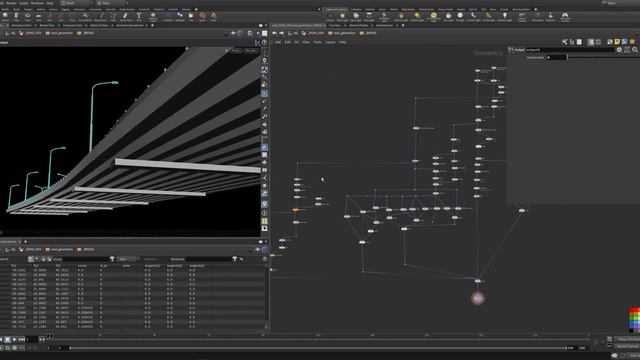
Task: Click ROAD_GEN in the spreadsheet path bar
Action: 33,249
